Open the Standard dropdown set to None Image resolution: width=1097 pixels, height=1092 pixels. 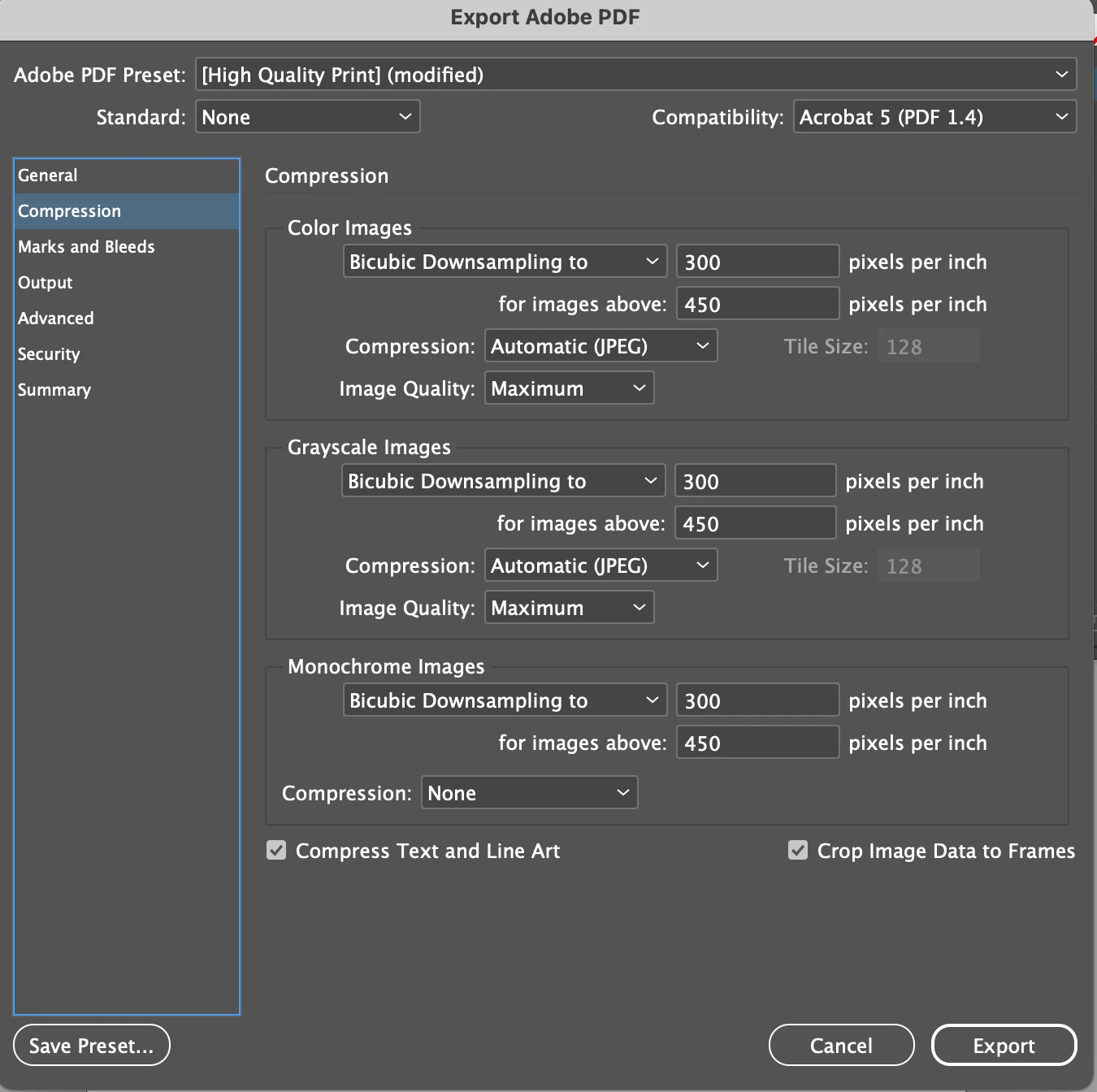(307, 116)
